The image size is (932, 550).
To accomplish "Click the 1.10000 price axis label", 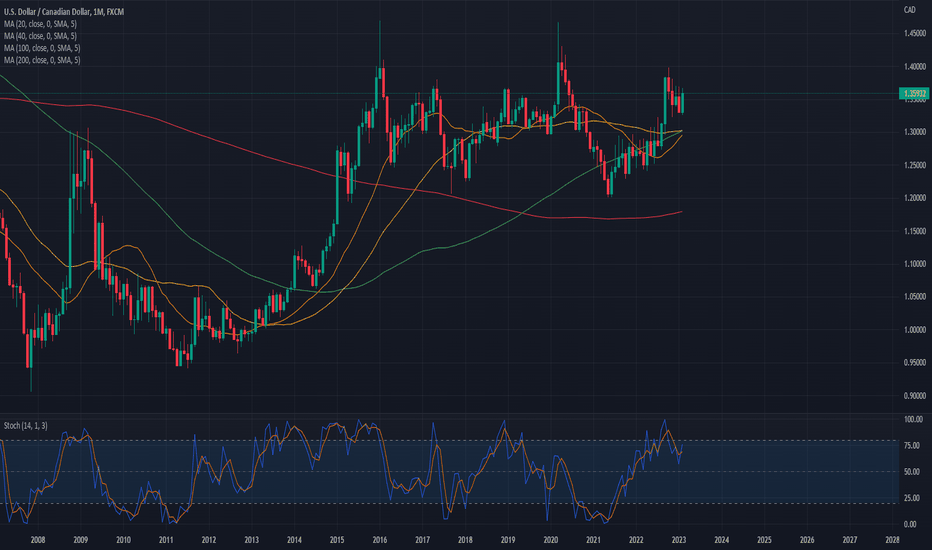I will coord(915,264).
